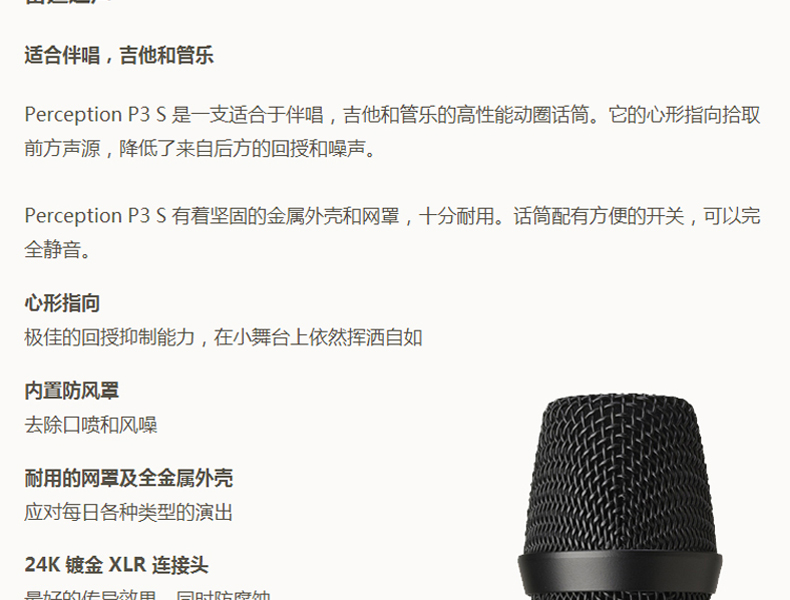Click the 内置防风罩 feature heading
This screenshot has width=790, height=600.
(72, 391)
